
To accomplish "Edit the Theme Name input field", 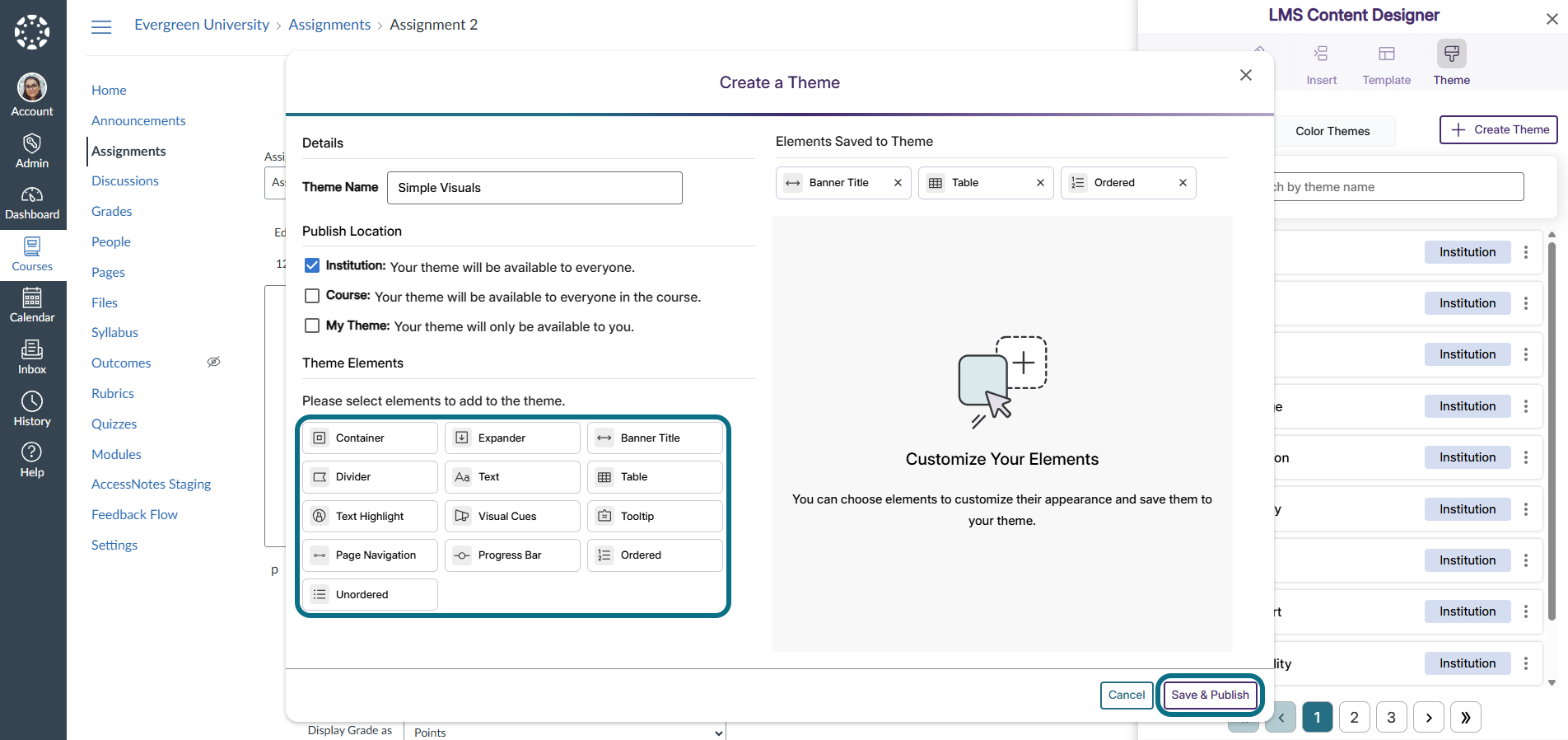I will pos(534,188).
